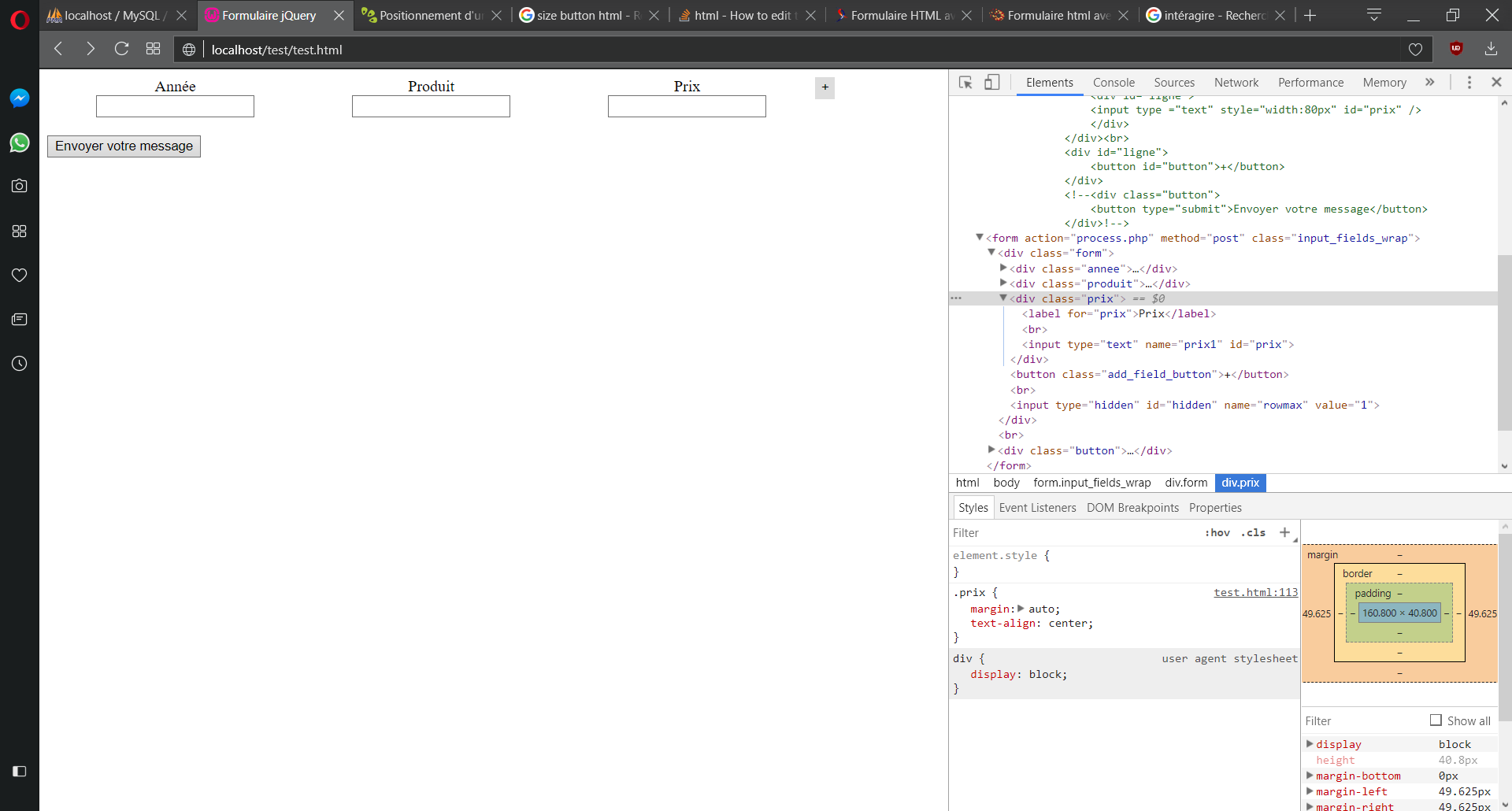Expand the margin shorthand in .prix rule

click(1021, 609)
